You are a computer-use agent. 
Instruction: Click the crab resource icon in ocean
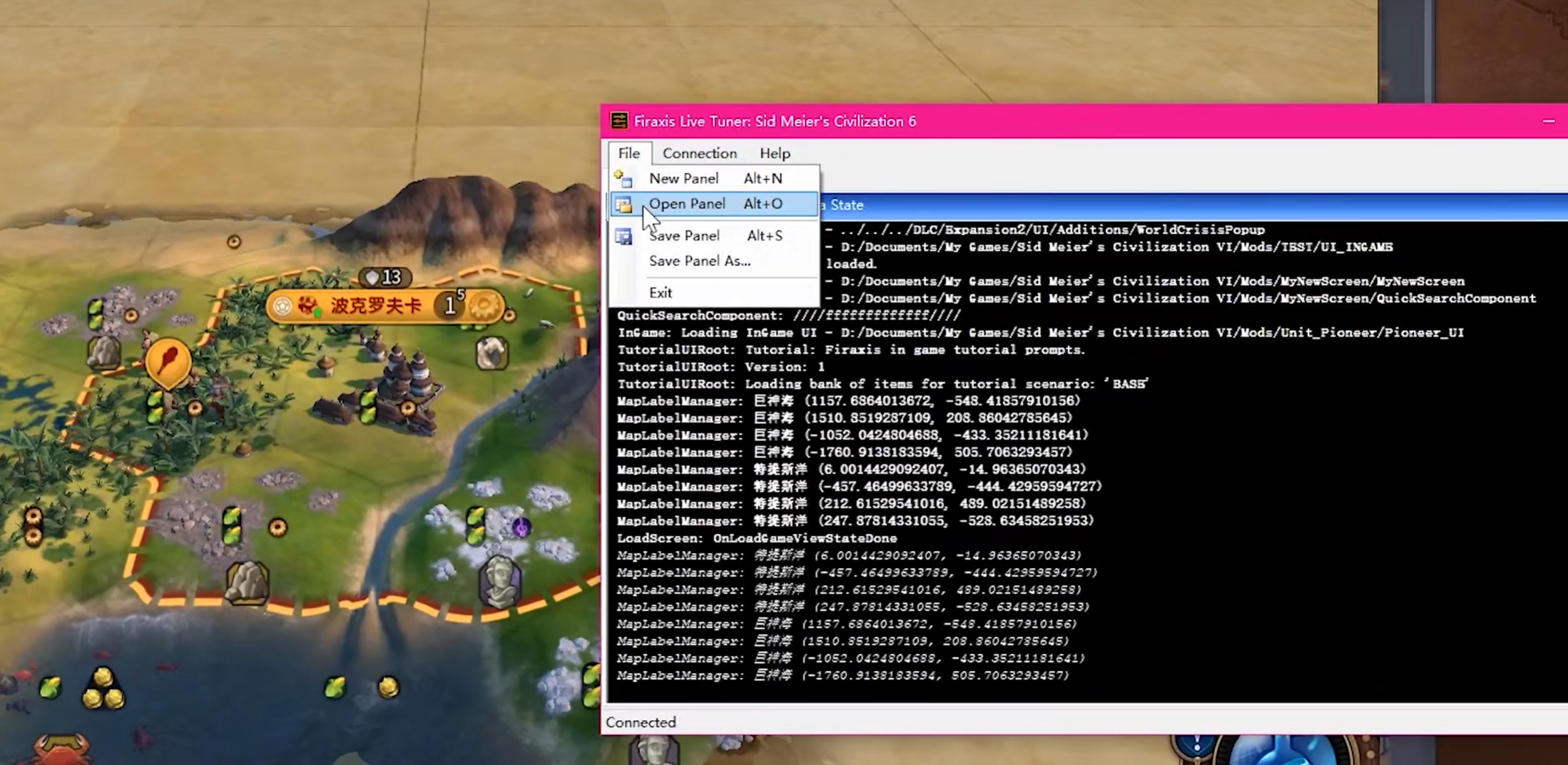pos(62,749)
